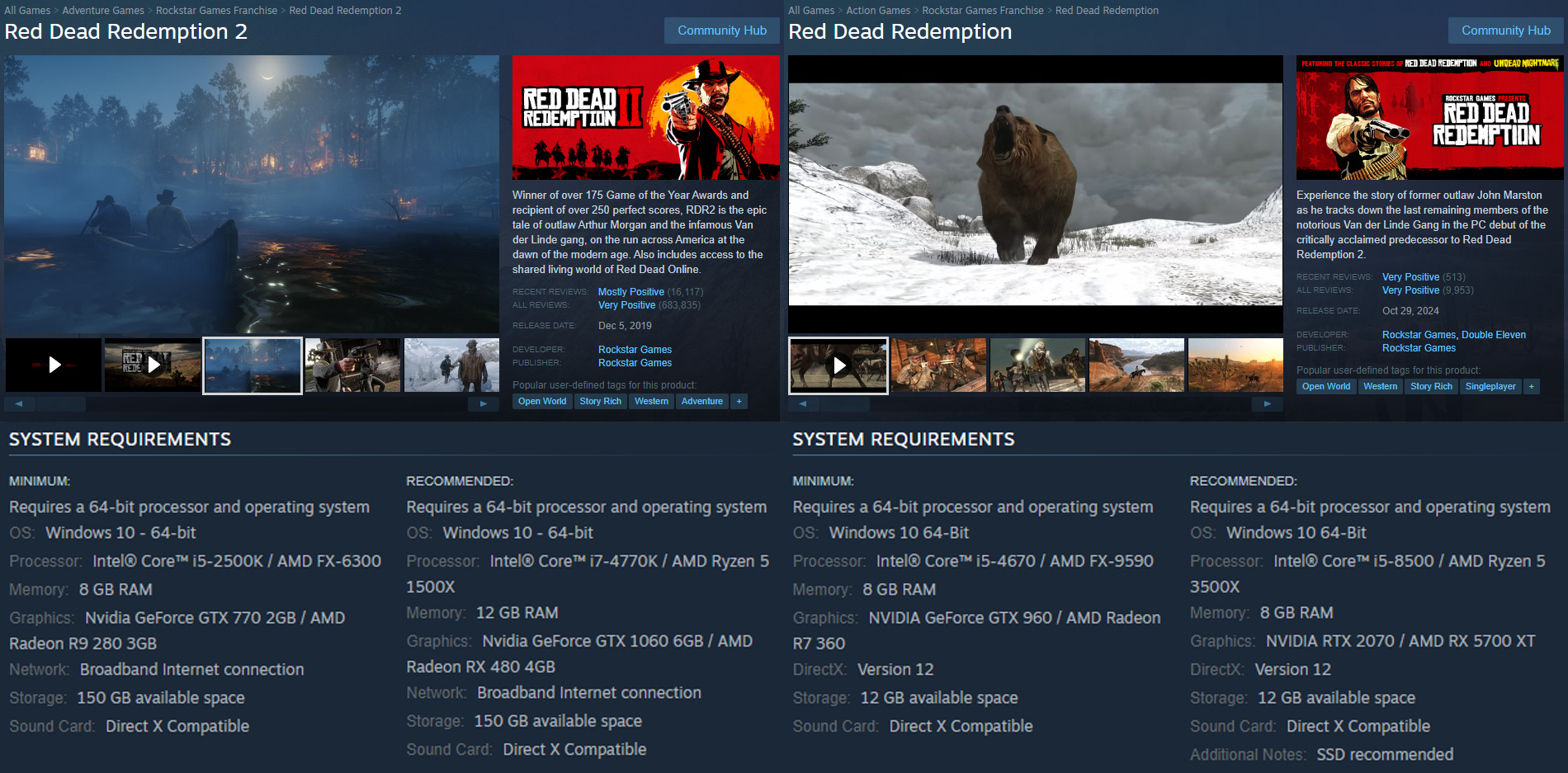The height and width of the screenshot is (773, 1568).
Task: Add a tag with Red Dead Redemption plus button
Action: click(x=1532, y=386)
